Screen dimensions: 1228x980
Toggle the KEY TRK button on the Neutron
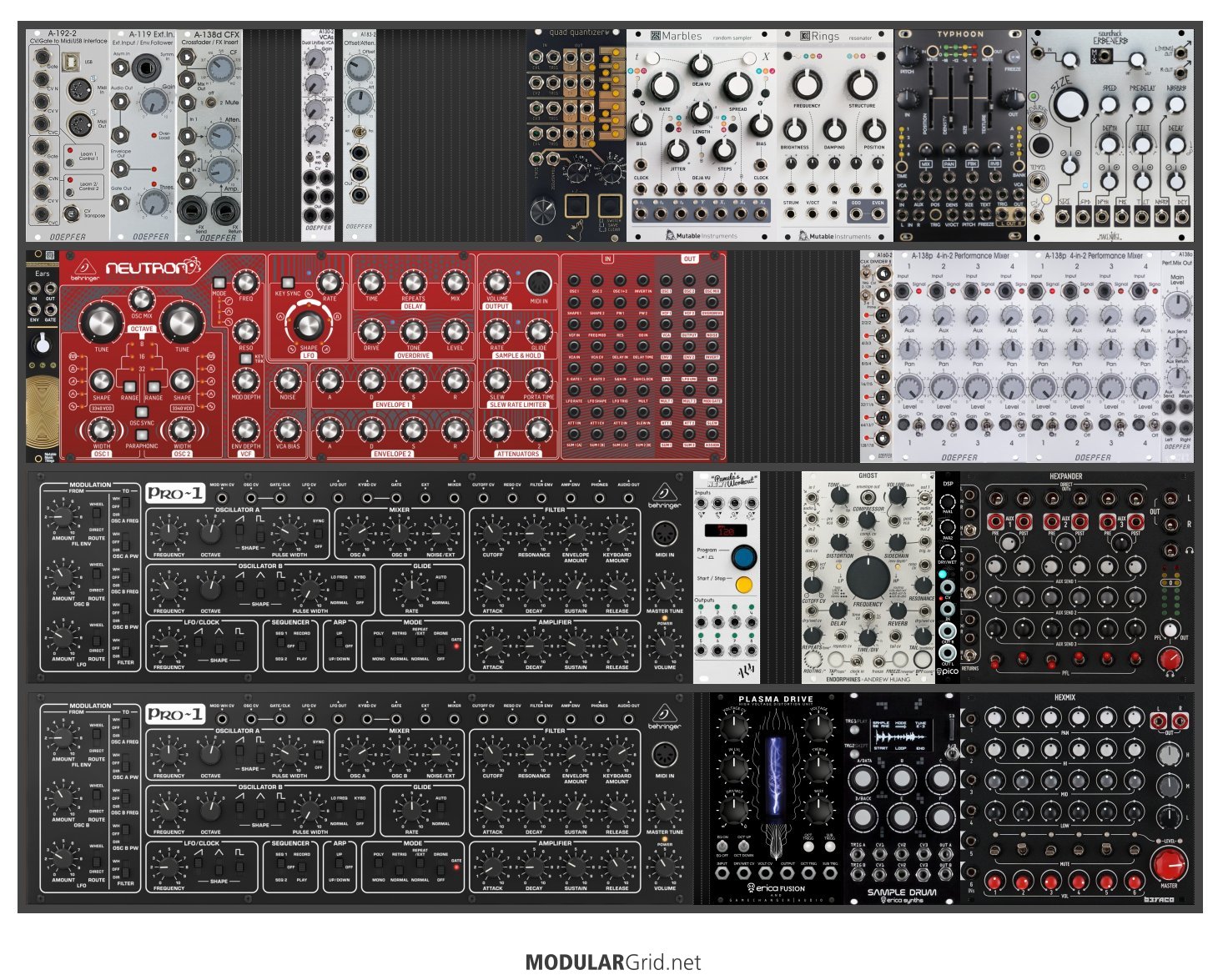pyautogui.click(x=245, y=358)
